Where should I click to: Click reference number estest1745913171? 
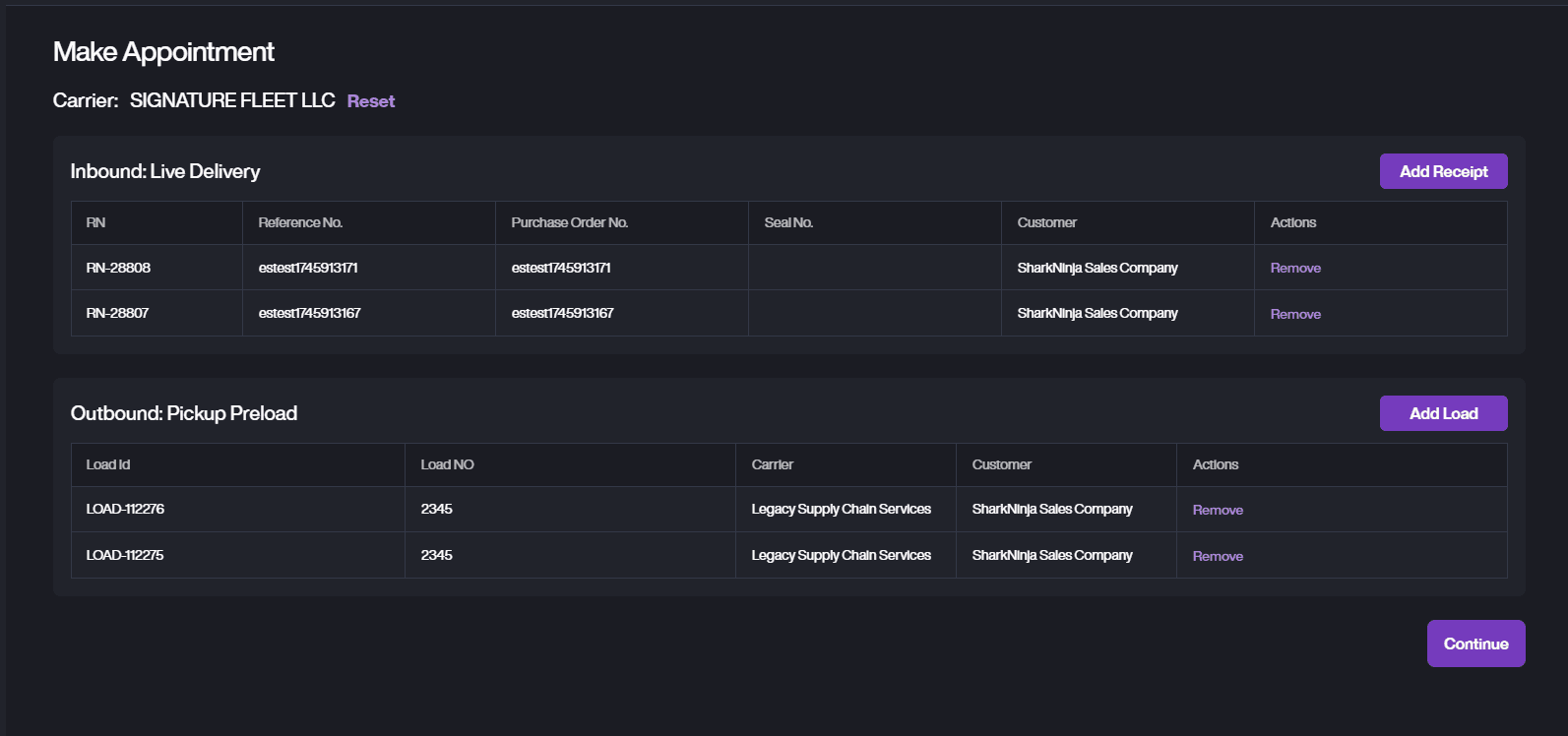coord(308,268)
